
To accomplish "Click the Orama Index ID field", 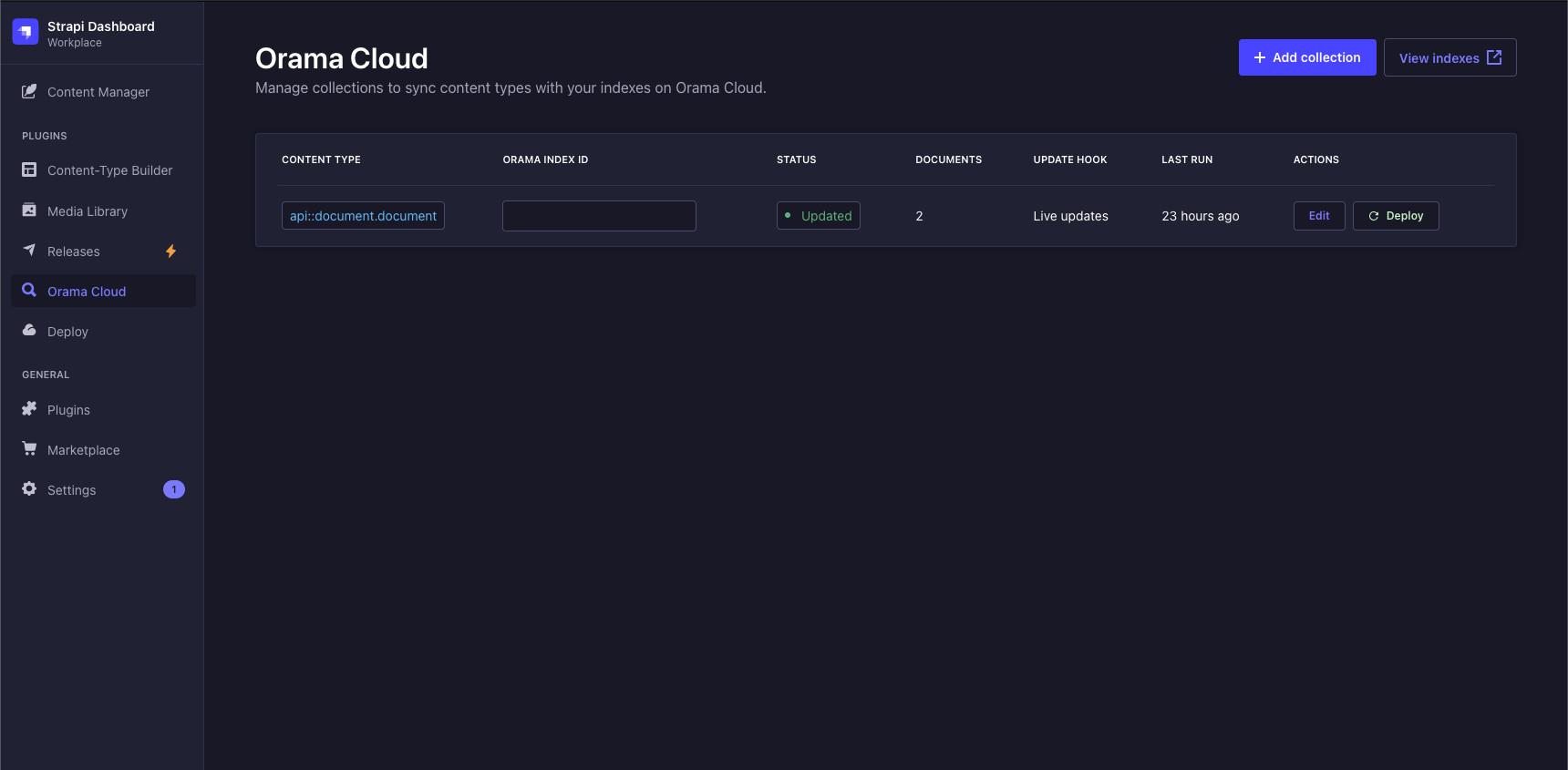I will (x=599, y=216).
